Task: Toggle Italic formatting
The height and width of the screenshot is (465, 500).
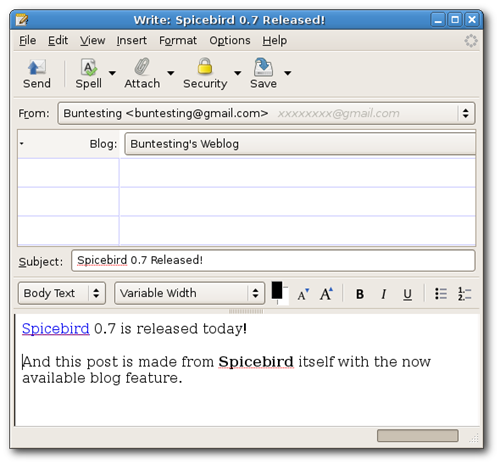Action: pos(384,294)
